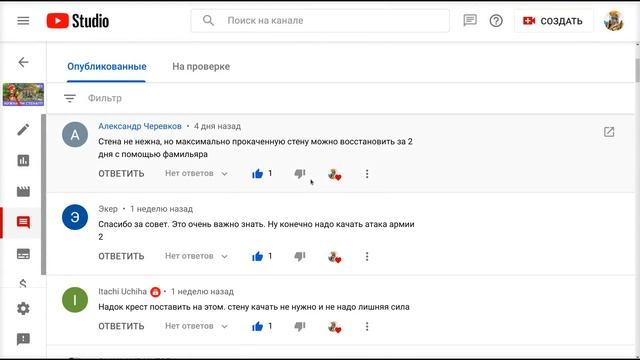Open the hamburger navigation menu
The height and width of the screenshot is (360, 640).
23,20
